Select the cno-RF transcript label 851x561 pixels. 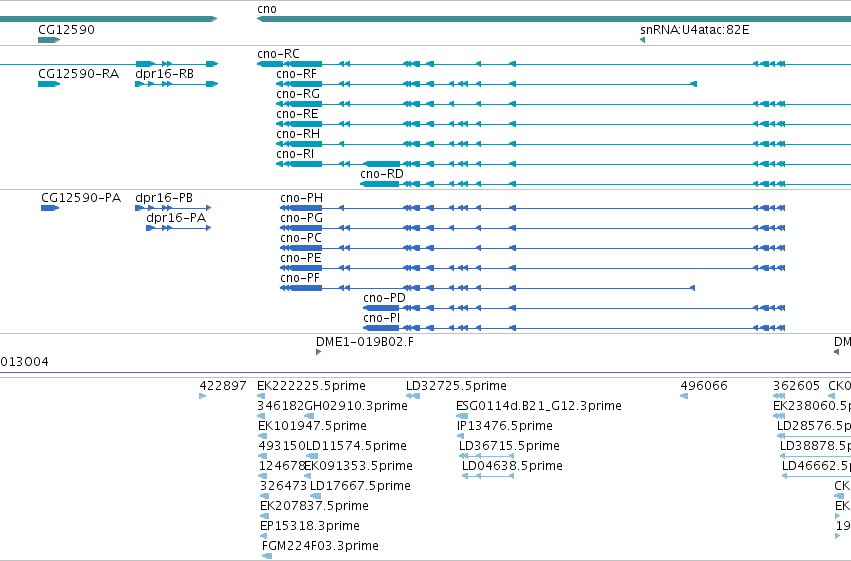(x=296, y=74)
